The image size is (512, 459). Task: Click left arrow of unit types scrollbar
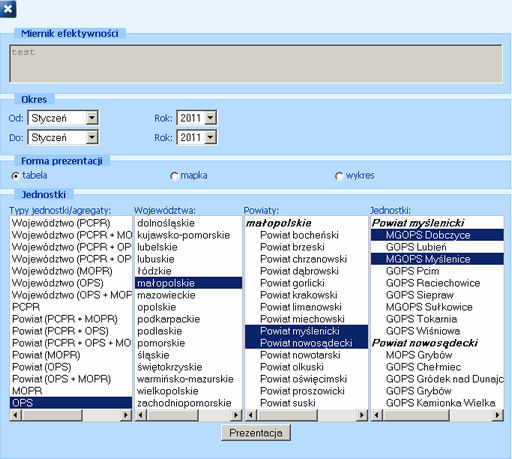(16, 415)
